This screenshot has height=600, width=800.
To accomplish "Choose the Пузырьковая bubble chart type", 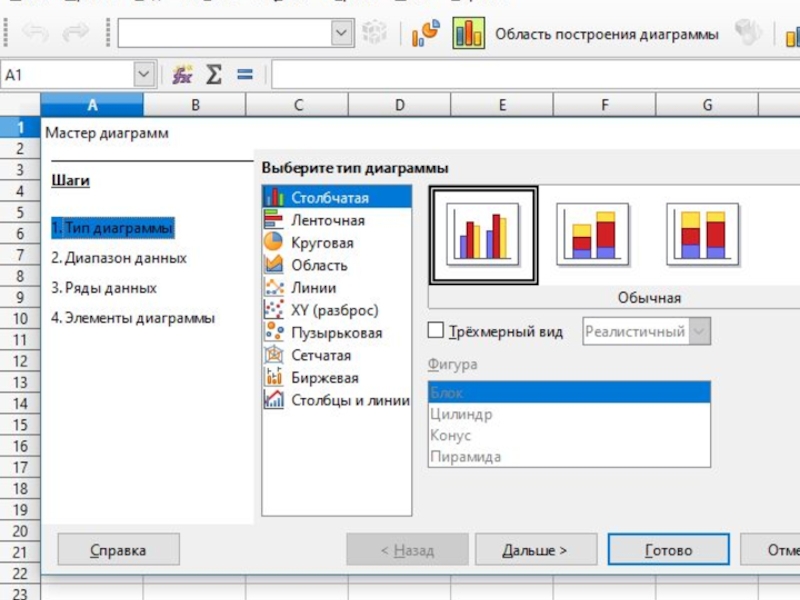I will (336, 333).
